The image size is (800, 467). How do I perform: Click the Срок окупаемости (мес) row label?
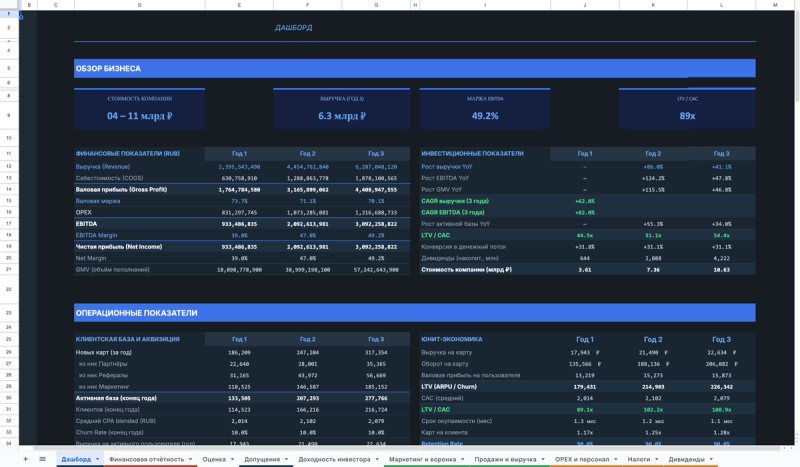pyautogui.click(x=456, y=421)
